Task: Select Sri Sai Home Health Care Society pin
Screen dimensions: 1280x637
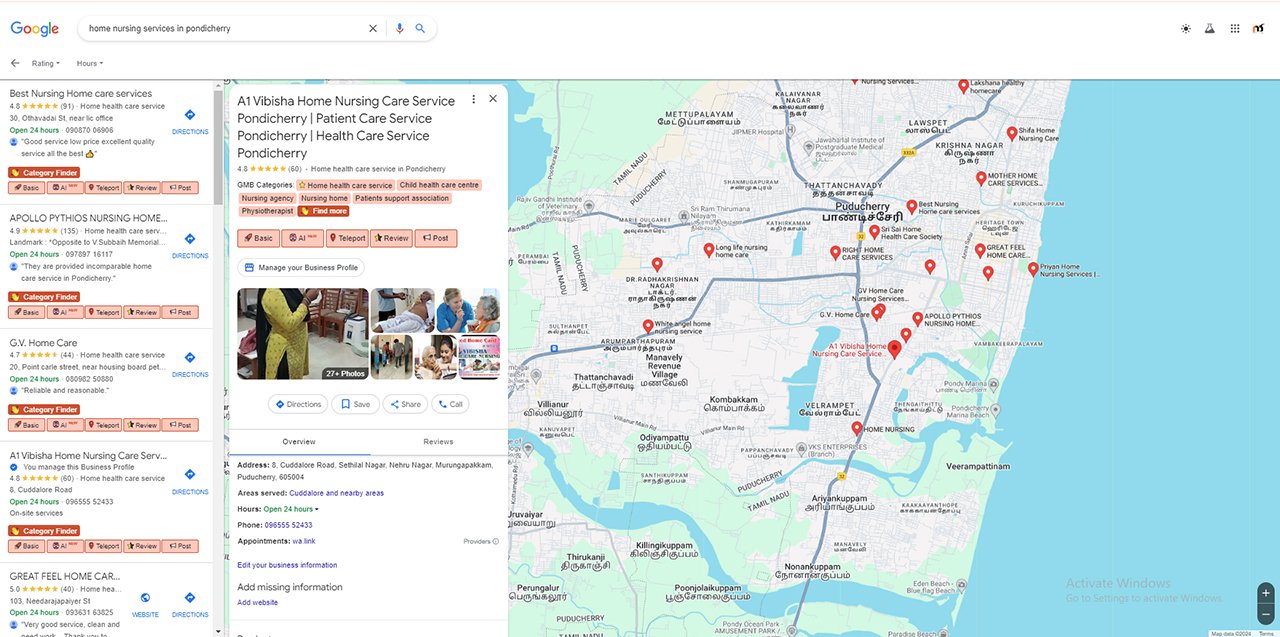Action: point(874,231)
